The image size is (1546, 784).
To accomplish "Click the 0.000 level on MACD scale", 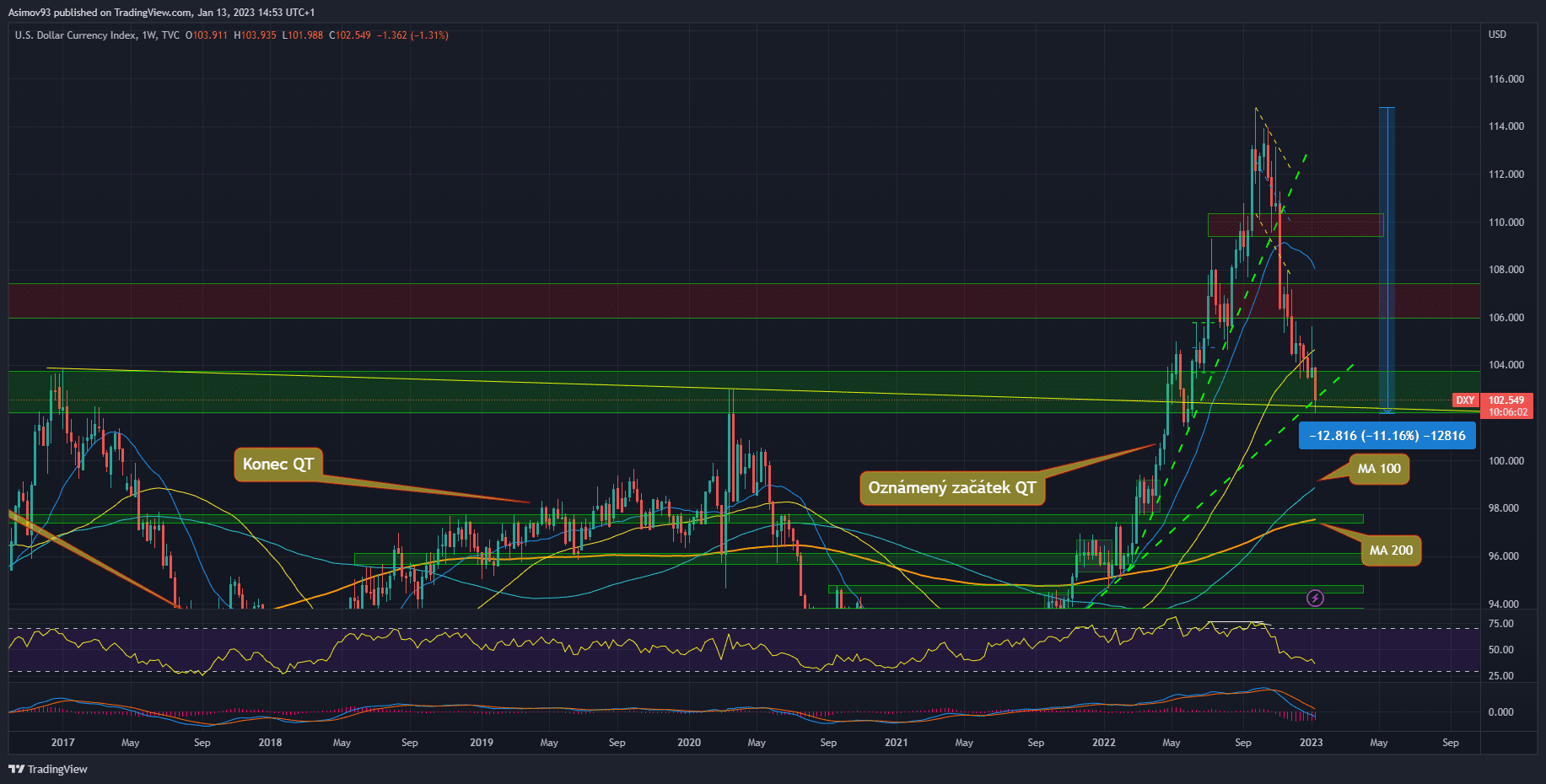I will tap(1500, 712).
